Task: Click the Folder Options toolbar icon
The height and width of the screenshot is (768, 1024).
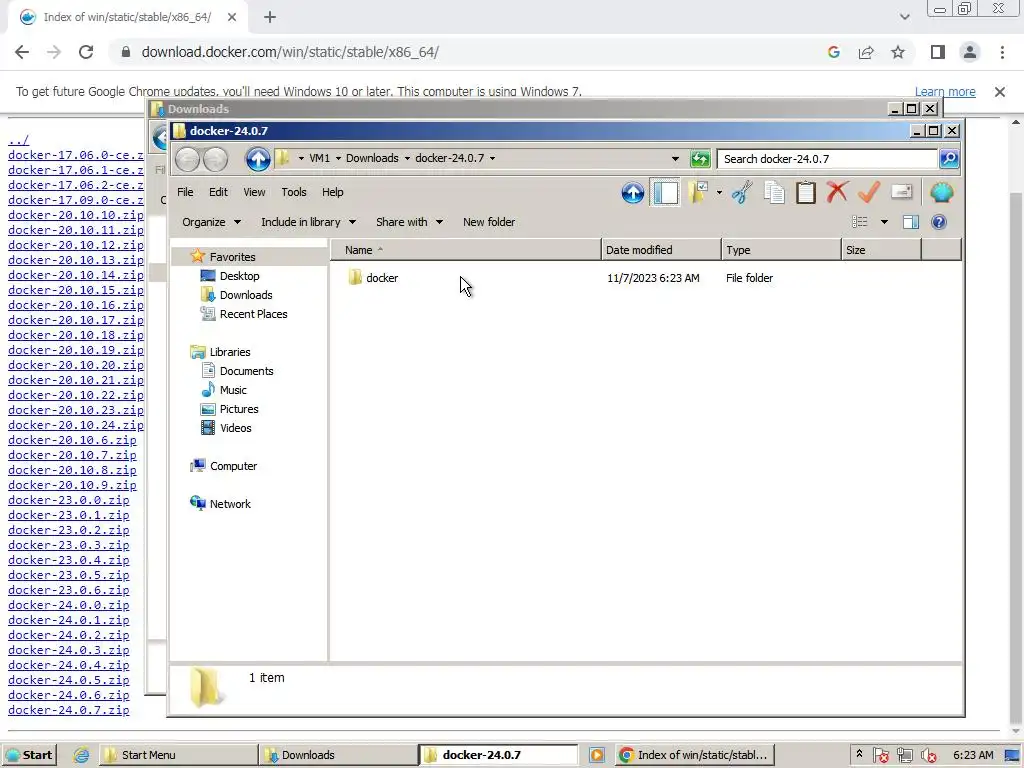Action: coord(697,193)
